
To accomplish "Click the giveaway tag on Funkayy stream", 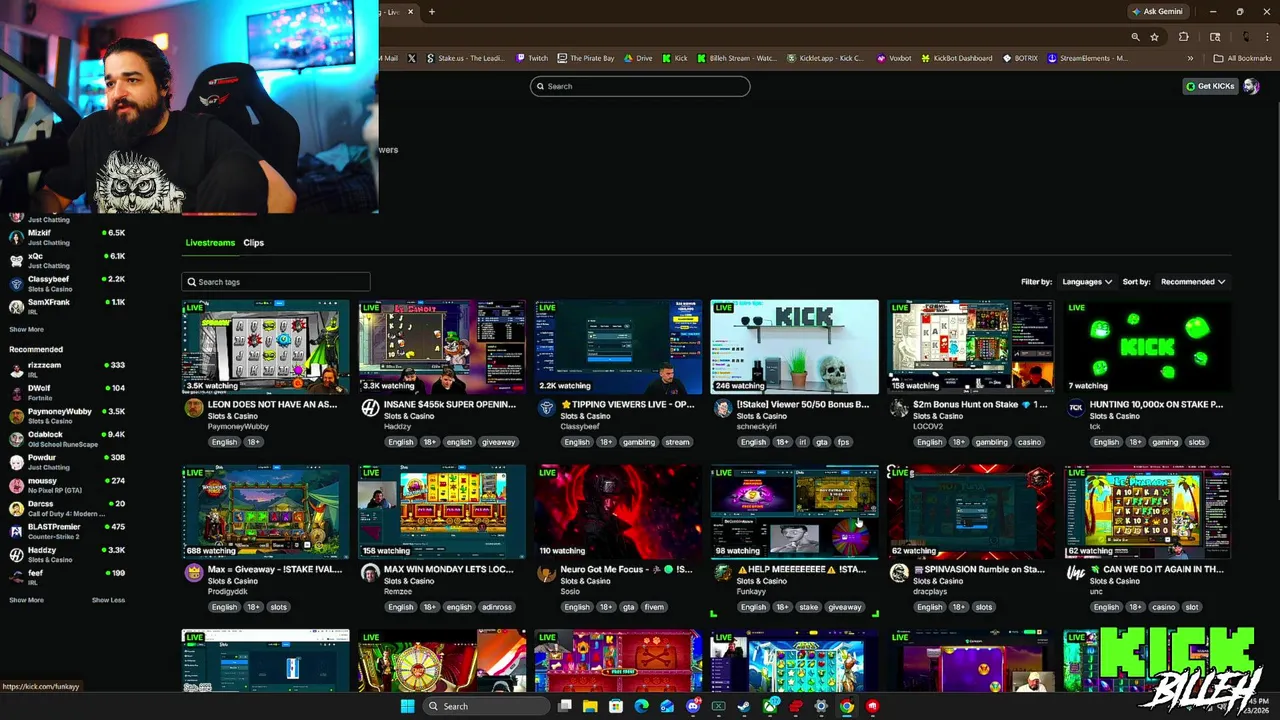I will point(845,607).
